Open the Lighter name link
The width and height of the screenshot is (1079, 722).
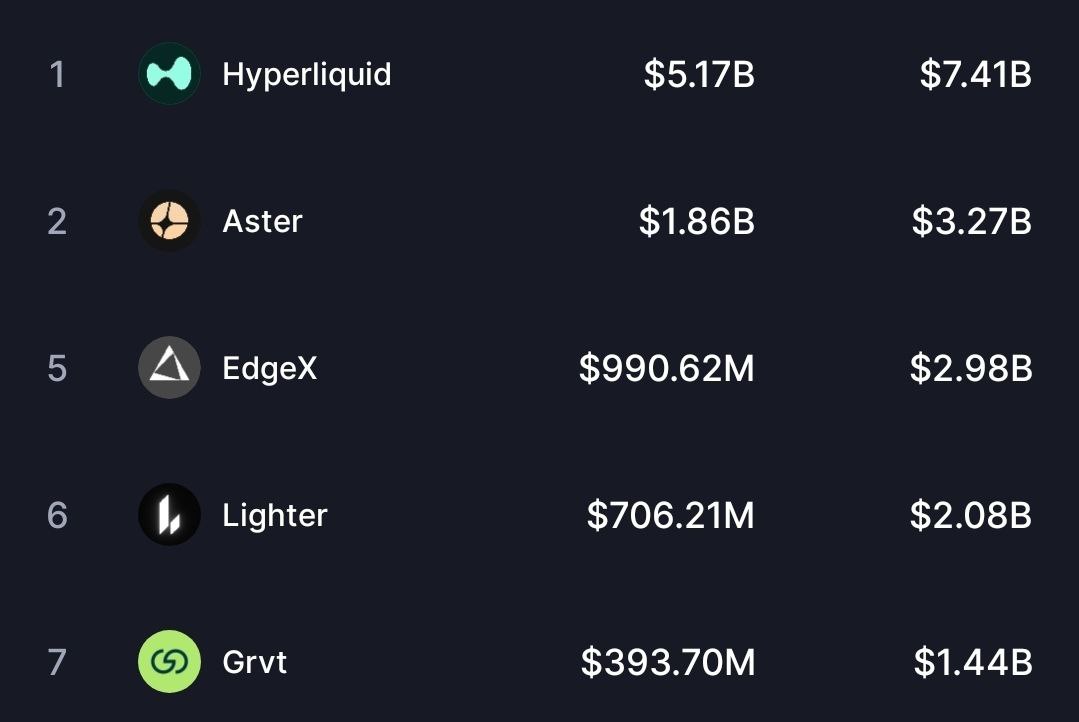pos(275,515)
